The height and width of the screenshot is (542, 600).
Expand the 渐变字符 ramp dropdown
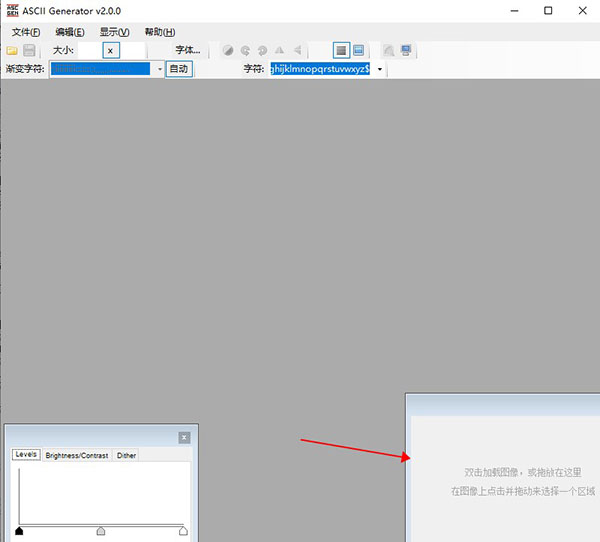tap(159, 69)
